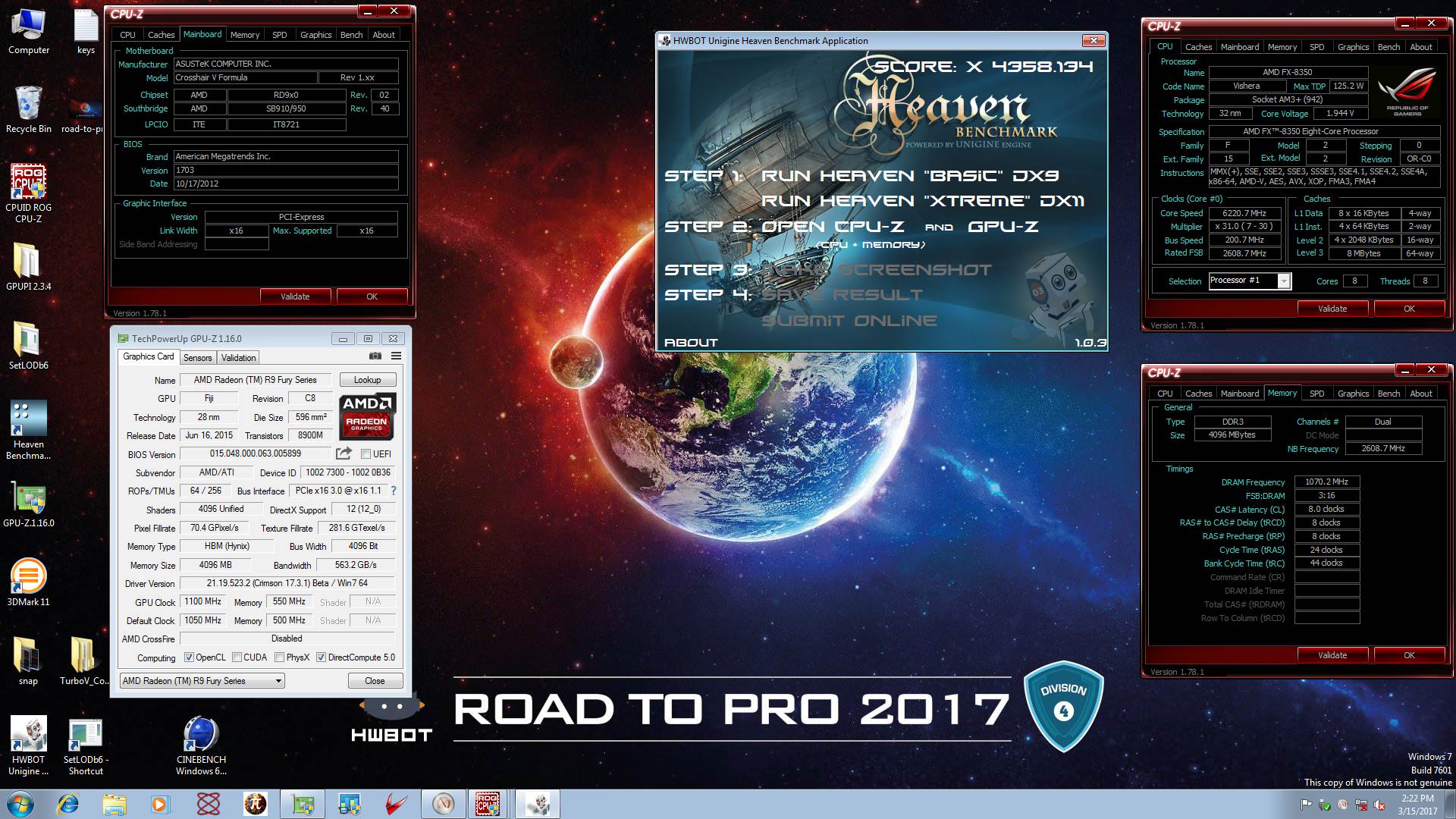
Task: Select the snap folder on desktop
Action: [29, 662]
